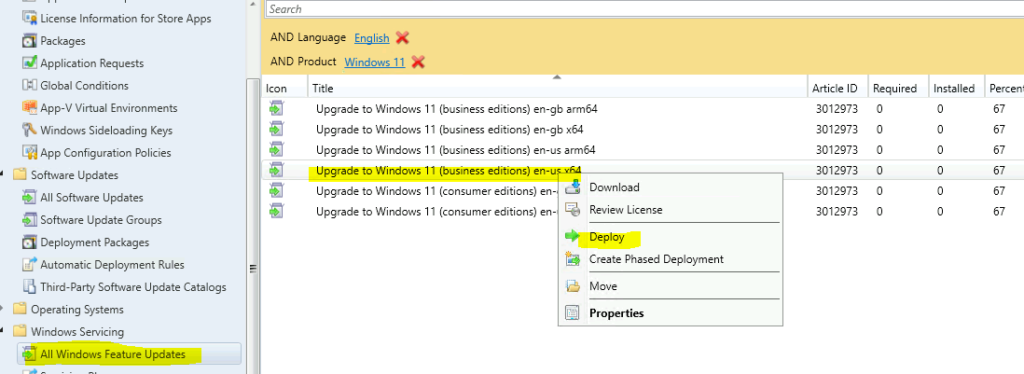
Task: Sort by the Article ID column header
Action: point(837,88)
